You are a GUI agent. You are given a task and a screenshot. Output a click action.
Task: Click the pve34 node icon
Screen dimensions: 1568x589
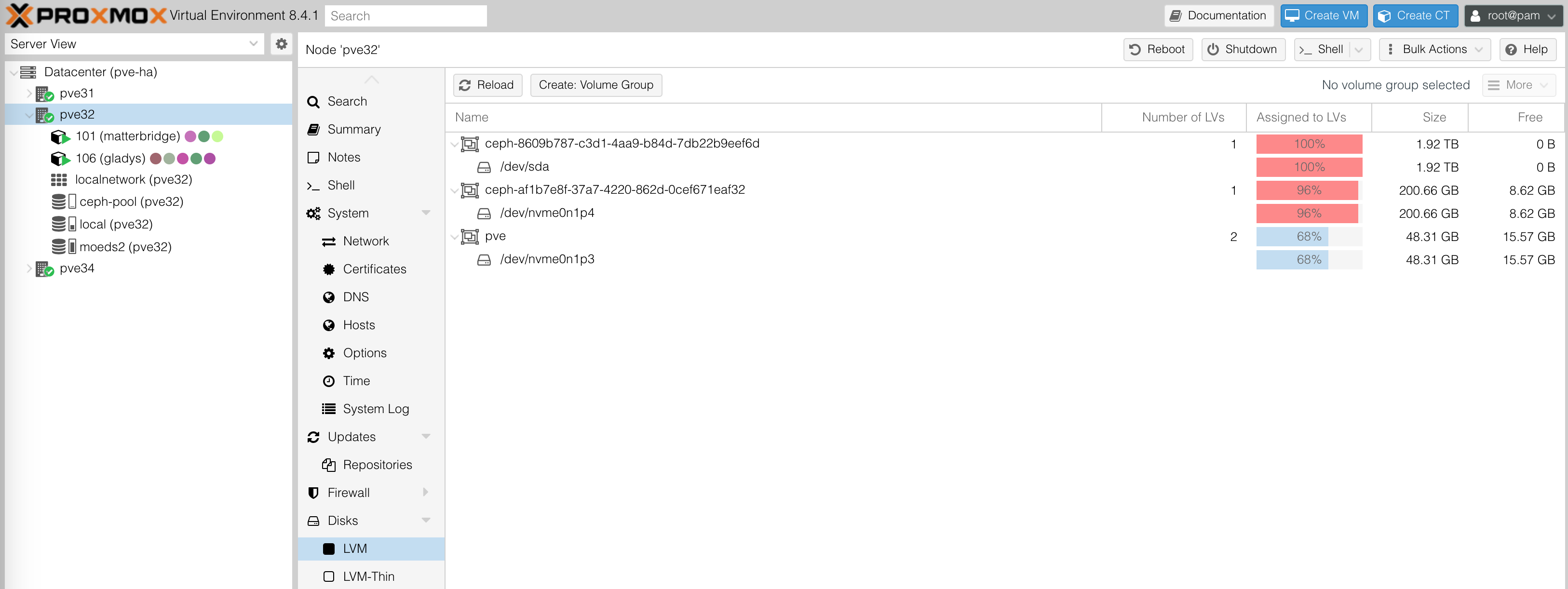(x=44, y=269)
